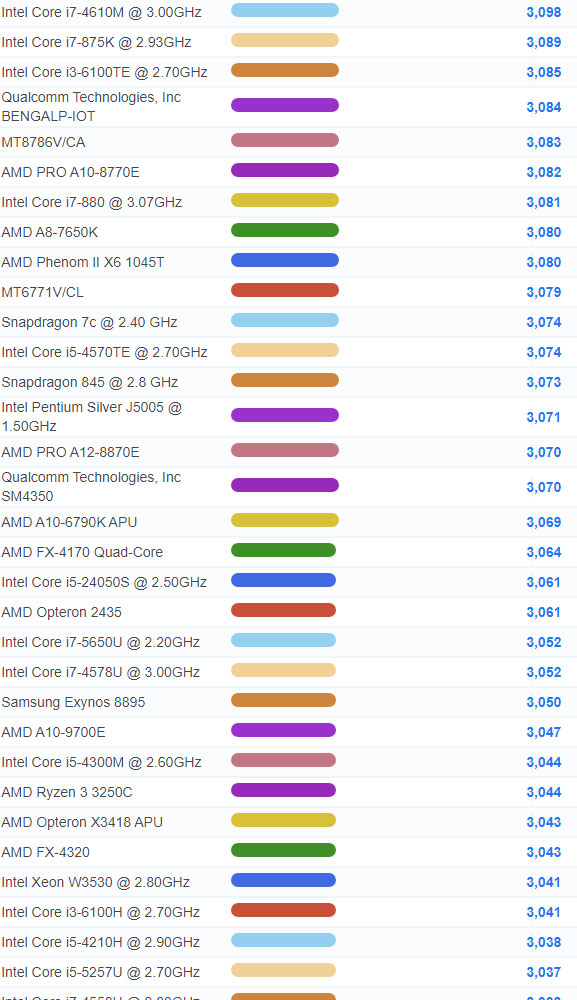Open AMD PRO A10-8770E details
The width and height of the screenshot is (577, 1000).
click(x=70, y=172)
